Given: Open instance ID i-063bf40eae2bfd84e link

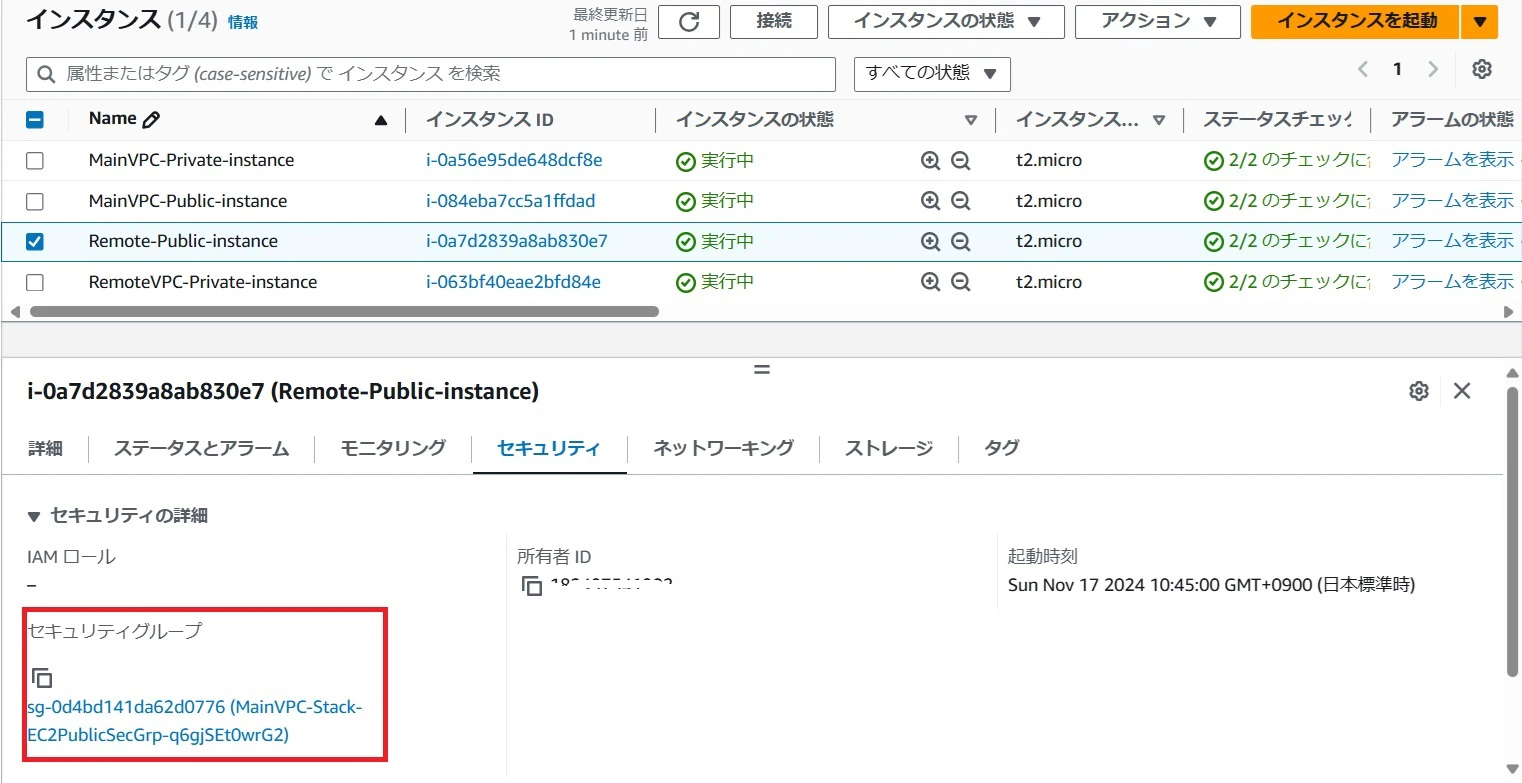Looking at the screenshot, I should tap(513, 282).
